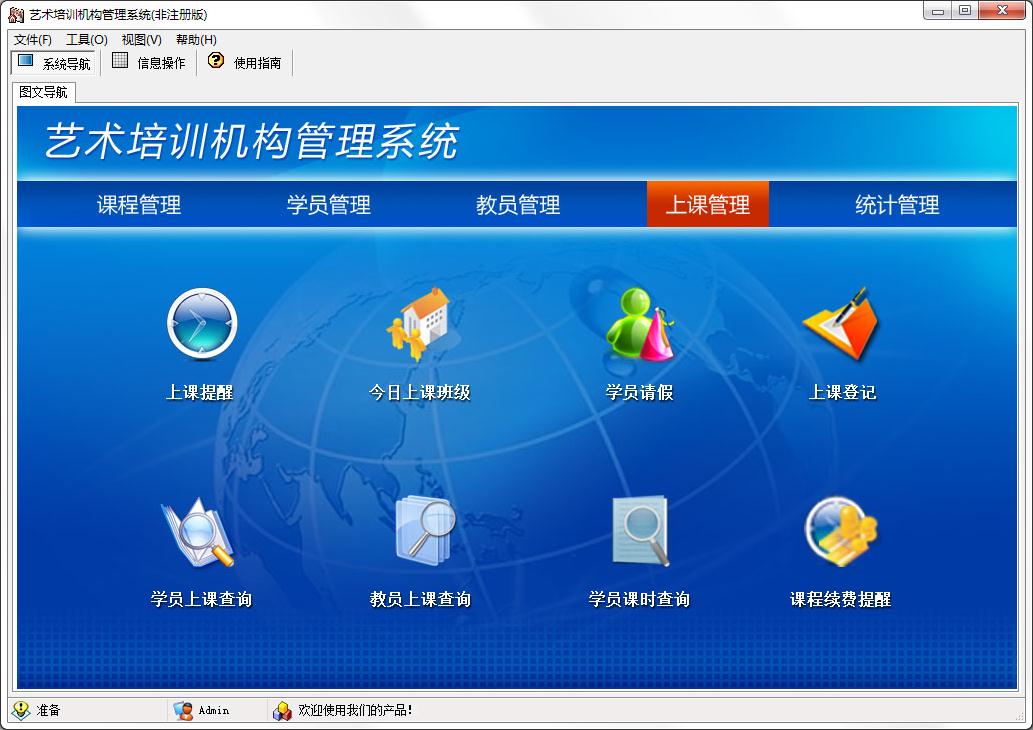Click the 上课登记 text label
Image resolution: width=1033 pixels, height=730 pixels.
click(x=842, y=392)
